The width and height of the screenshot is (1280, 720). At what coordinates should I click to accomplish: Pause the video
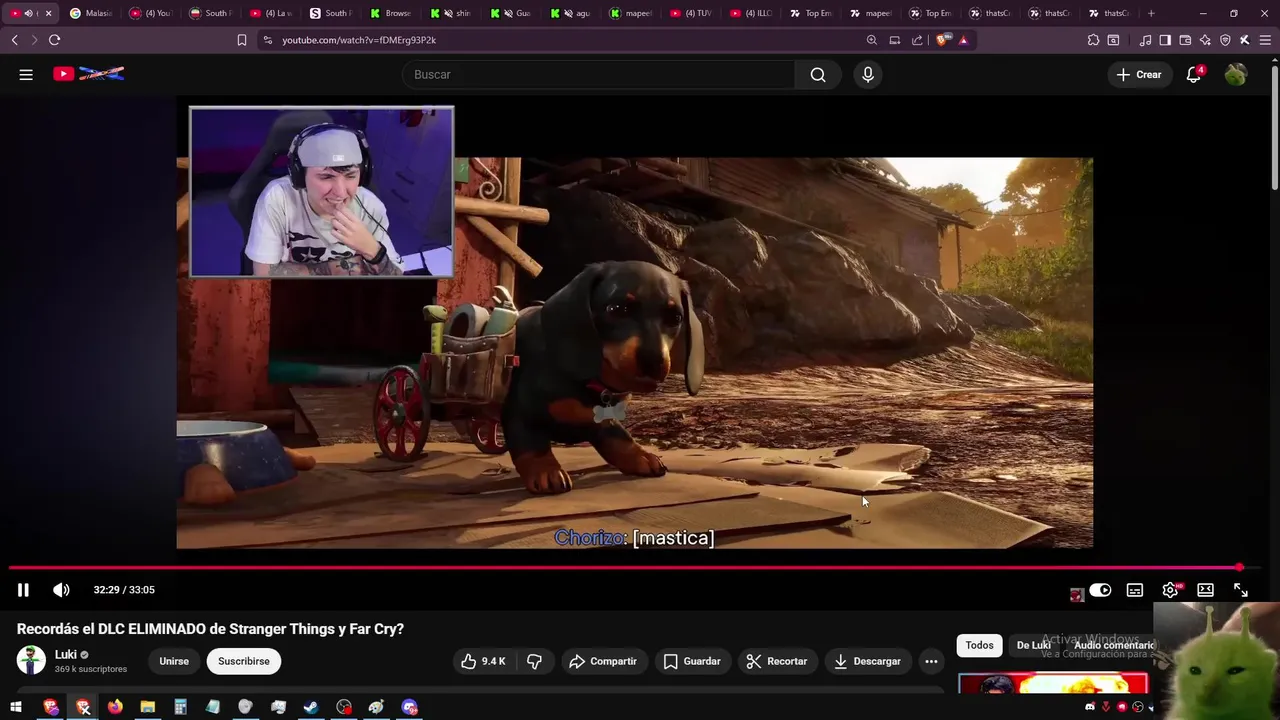tap(23, 590)
